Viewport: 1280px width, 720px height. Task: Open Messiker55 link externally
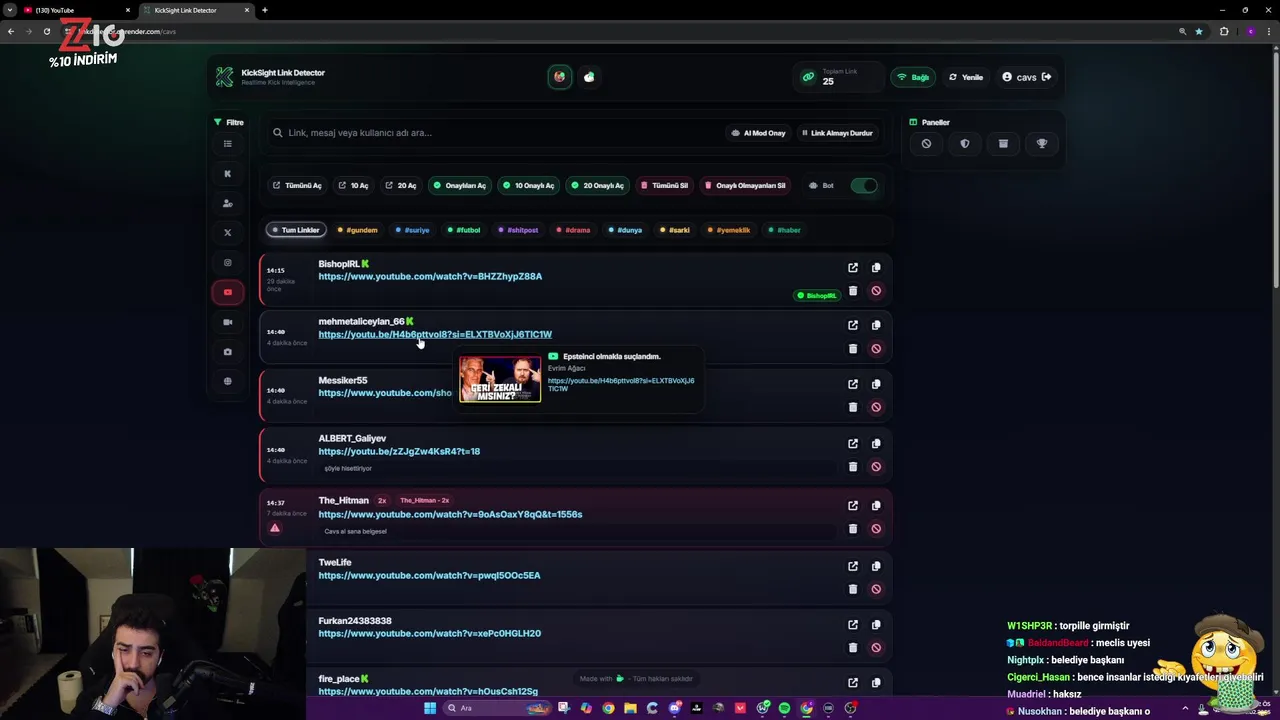pyautogui.click(x=853, y=384)
